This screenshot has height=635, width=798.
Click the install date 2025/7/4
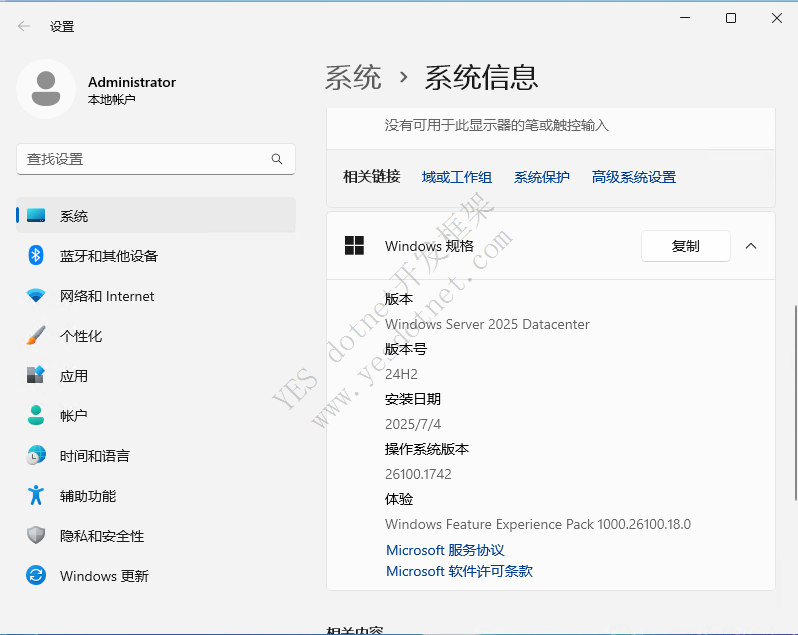coord(413,424)
